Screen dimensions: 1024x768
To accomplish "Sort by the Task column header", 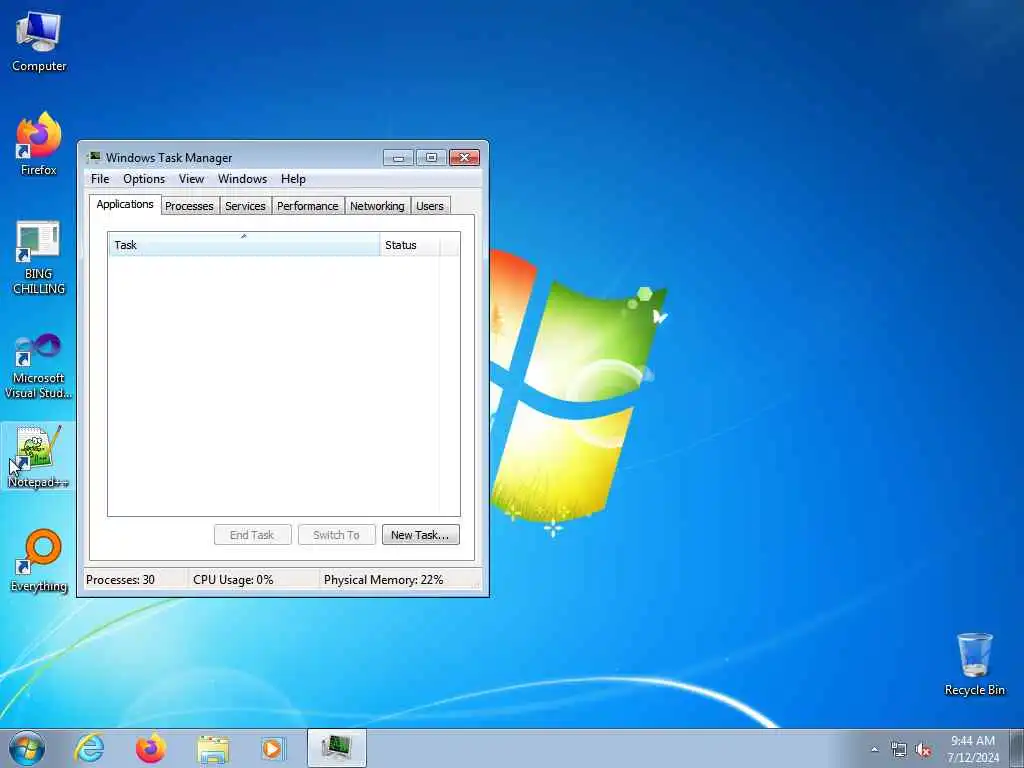I will 244,245.
